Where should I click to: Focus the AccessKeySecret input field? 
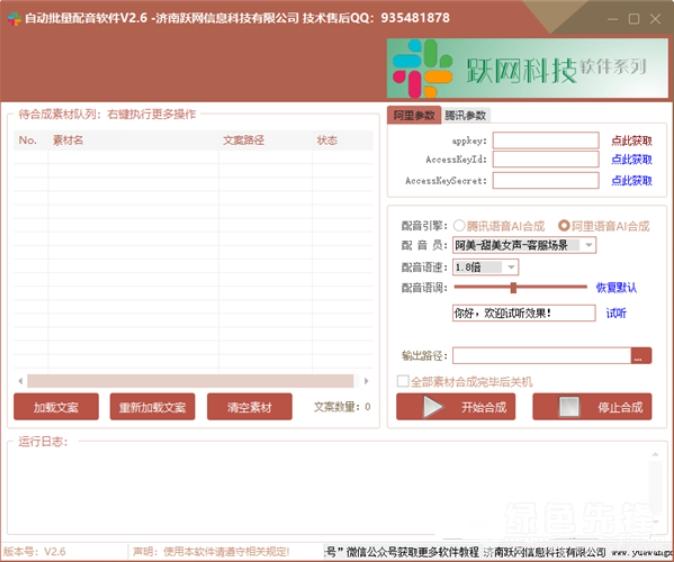(x=546, y=181)
